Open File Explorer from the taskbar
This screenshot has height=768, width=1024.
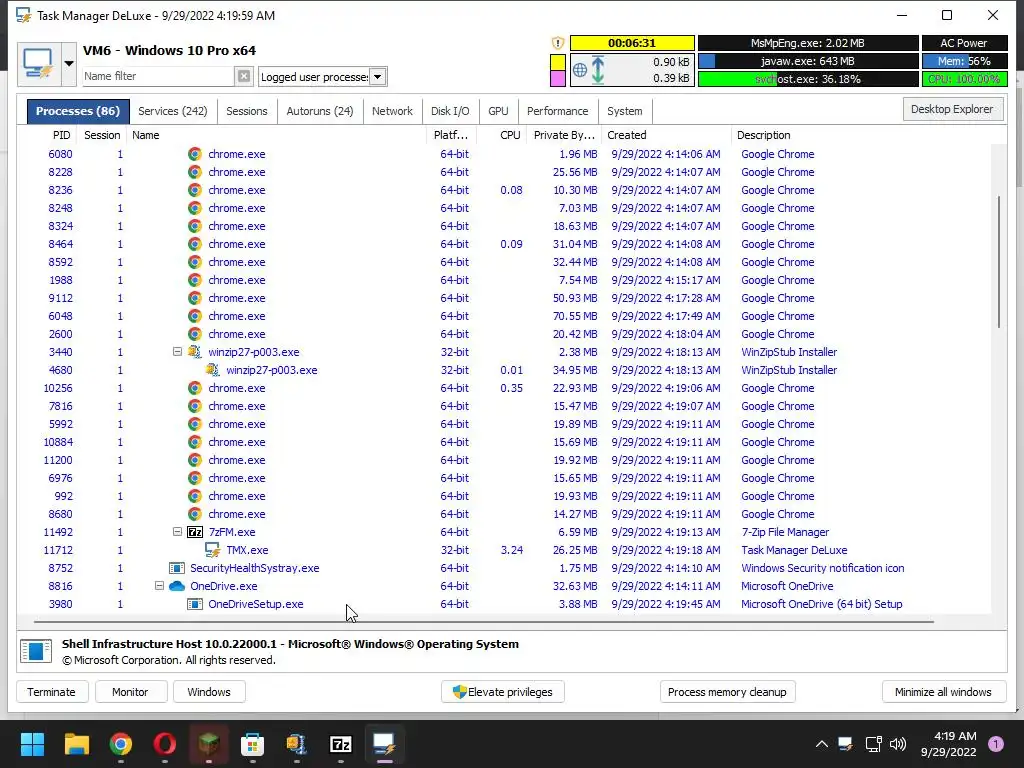[76, 744]
